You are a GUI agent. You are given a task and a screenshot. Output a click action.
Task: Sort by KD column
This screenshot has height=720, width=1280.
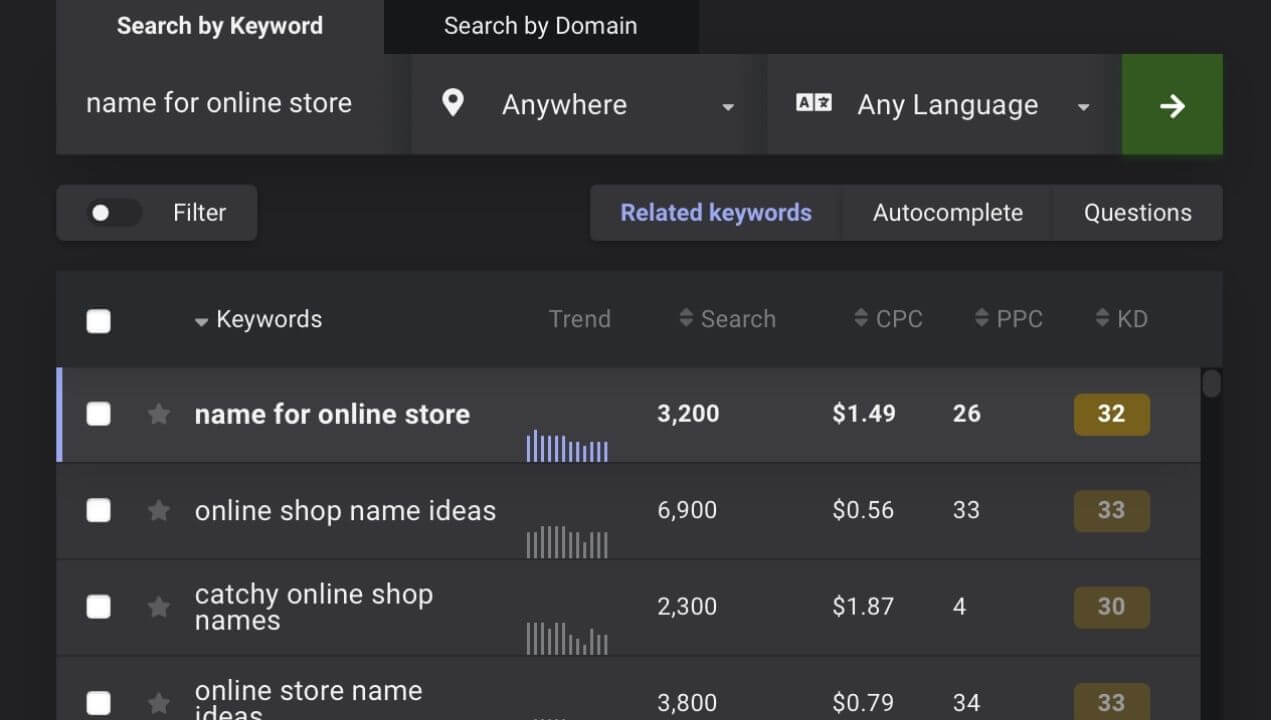pyautogui.click(x=1121, y=319)
